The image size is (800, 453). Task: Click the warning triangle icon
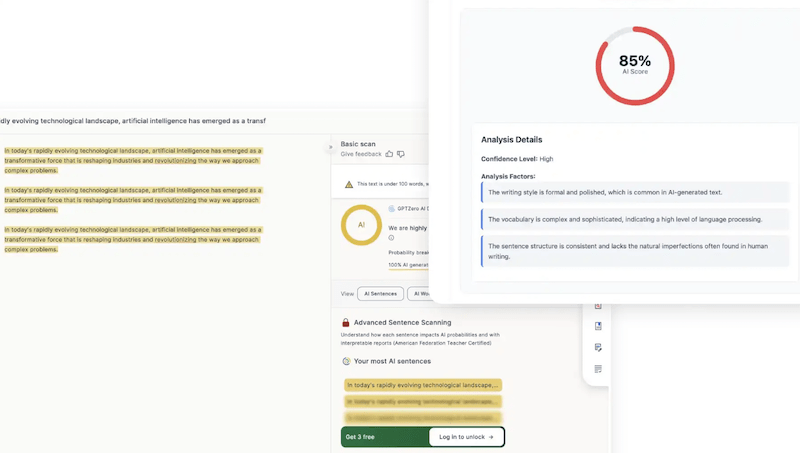[348, 184]
